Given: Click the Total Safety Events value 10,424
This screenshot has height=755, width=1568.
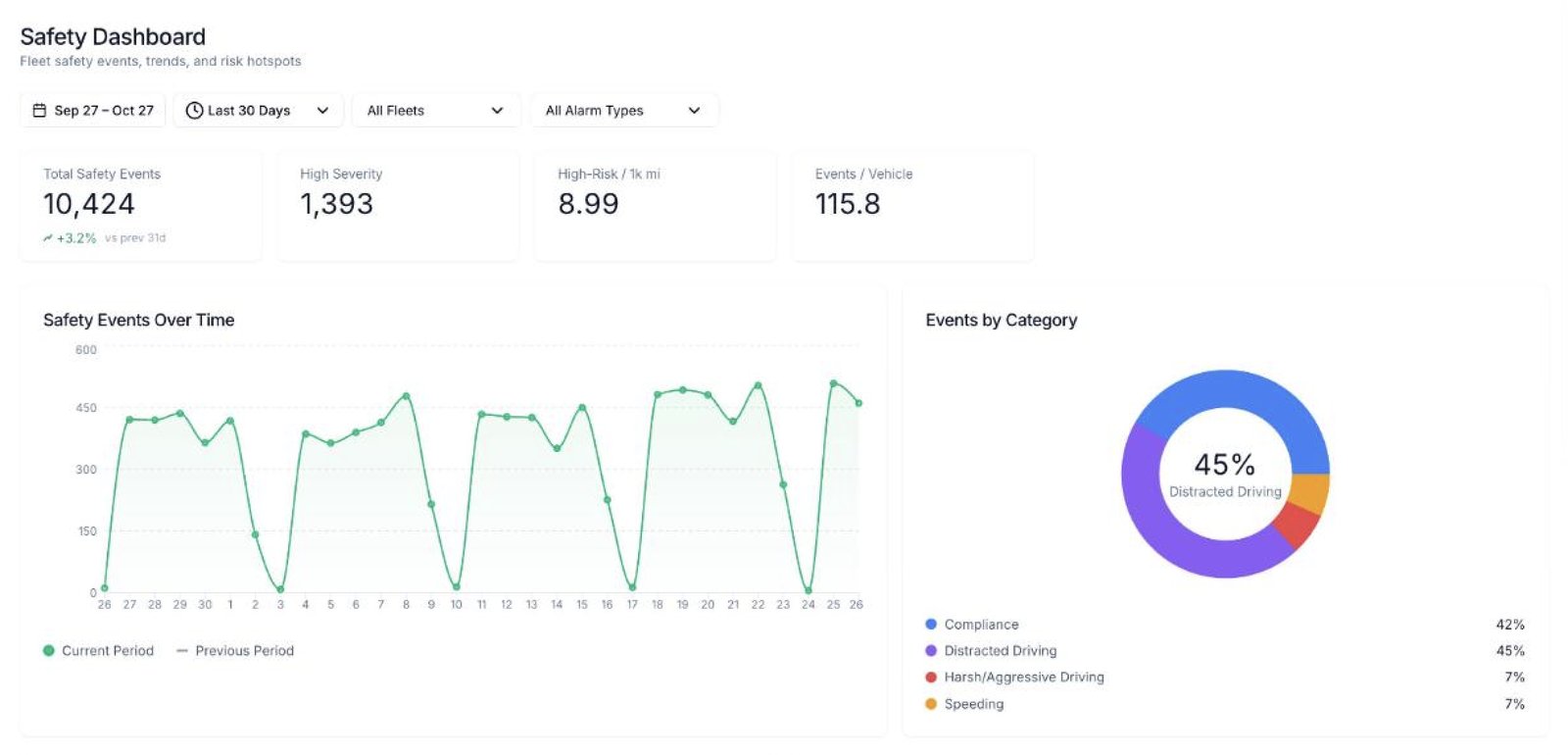Looking at the screenshot, I should tap(89, 204).
